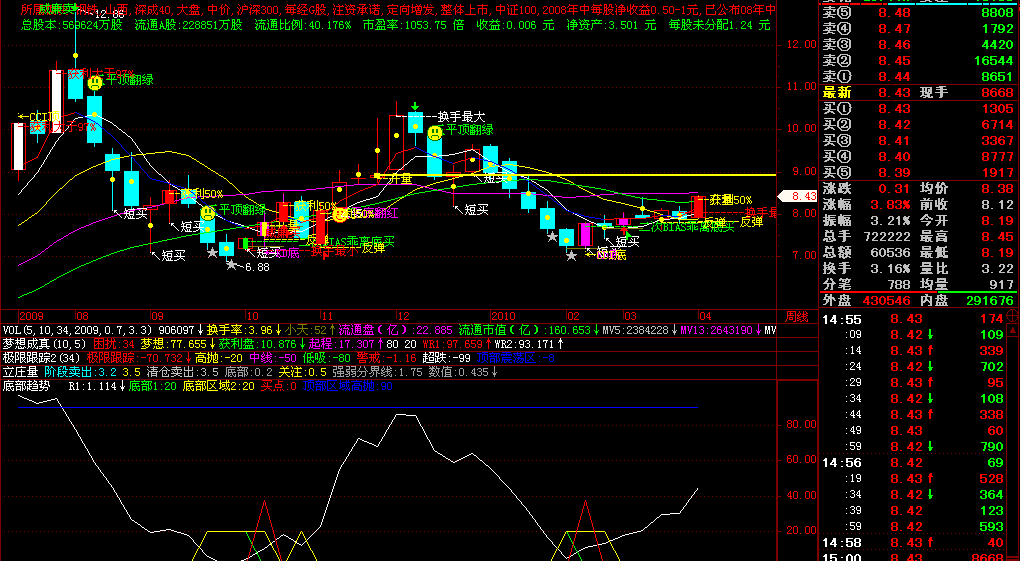Screen dimensions: 1020x561
Task: Select the 买⑤ bid row at 8.39
Action: coord(918,172)
